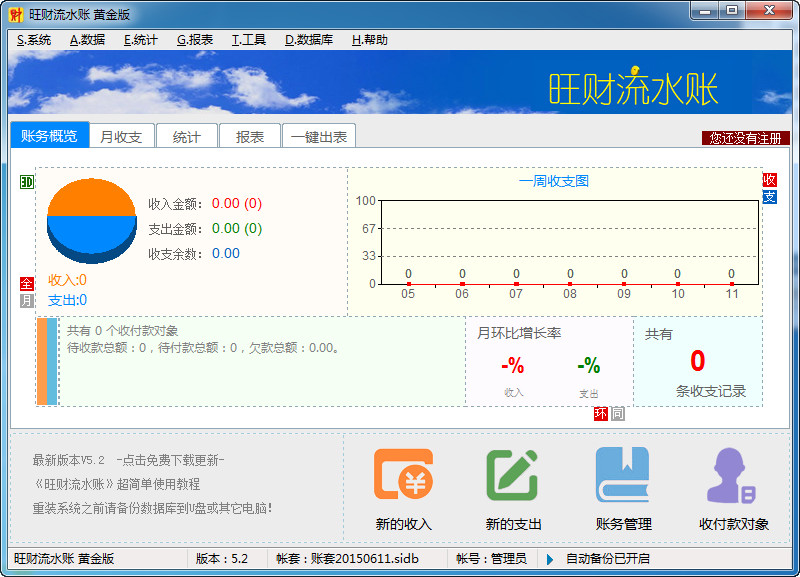Open the S.系统 menu
This screenshot has width=800, height=577.
click(x=34, y=40)
